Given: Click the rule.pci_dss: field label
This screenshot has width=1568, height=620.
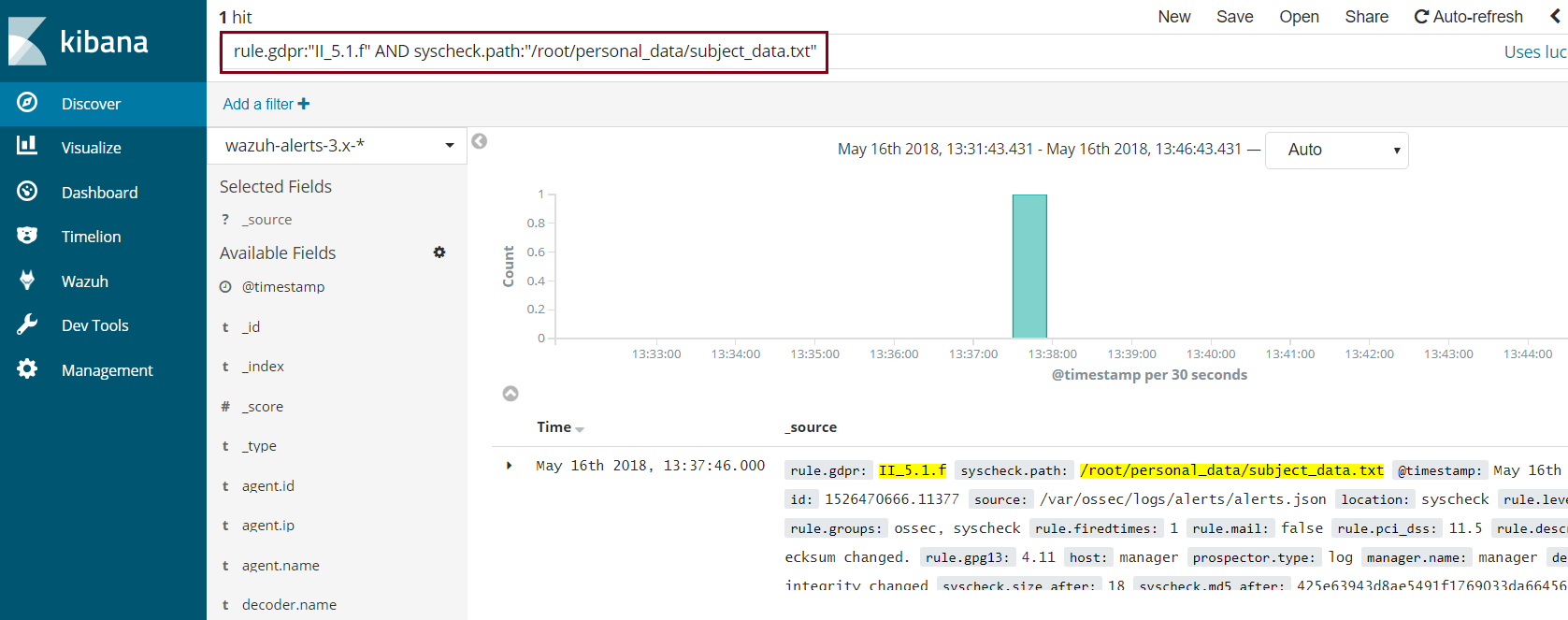Looking at the screenshot, I should tap(1387, 528).
